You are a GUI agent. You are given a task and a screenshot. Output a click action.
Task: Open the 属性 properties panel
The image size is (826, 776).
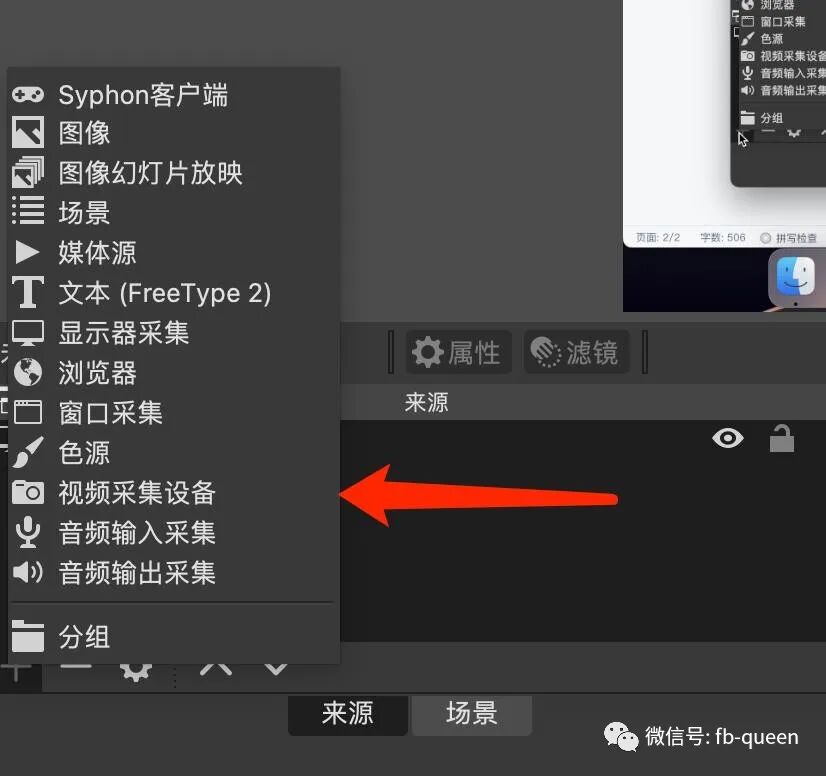pyautogui.click(x=458, y=352)
